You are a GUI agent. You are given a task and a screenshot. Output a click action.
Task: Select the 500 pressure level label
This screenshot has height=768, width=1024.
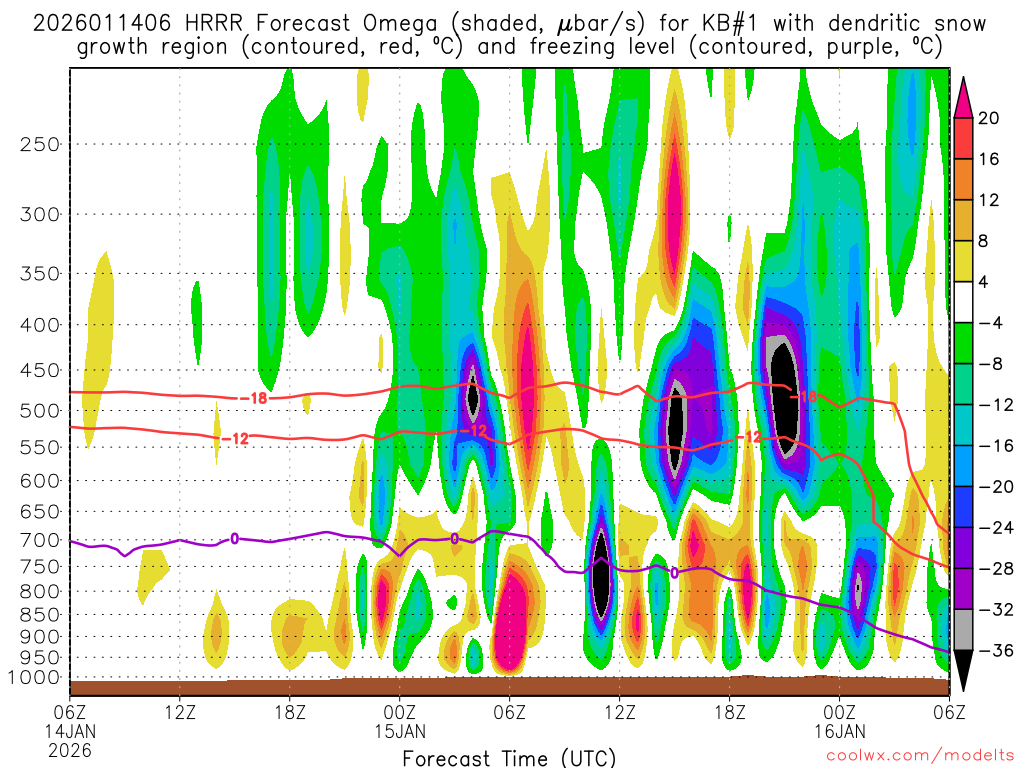(x=40, y=411)
